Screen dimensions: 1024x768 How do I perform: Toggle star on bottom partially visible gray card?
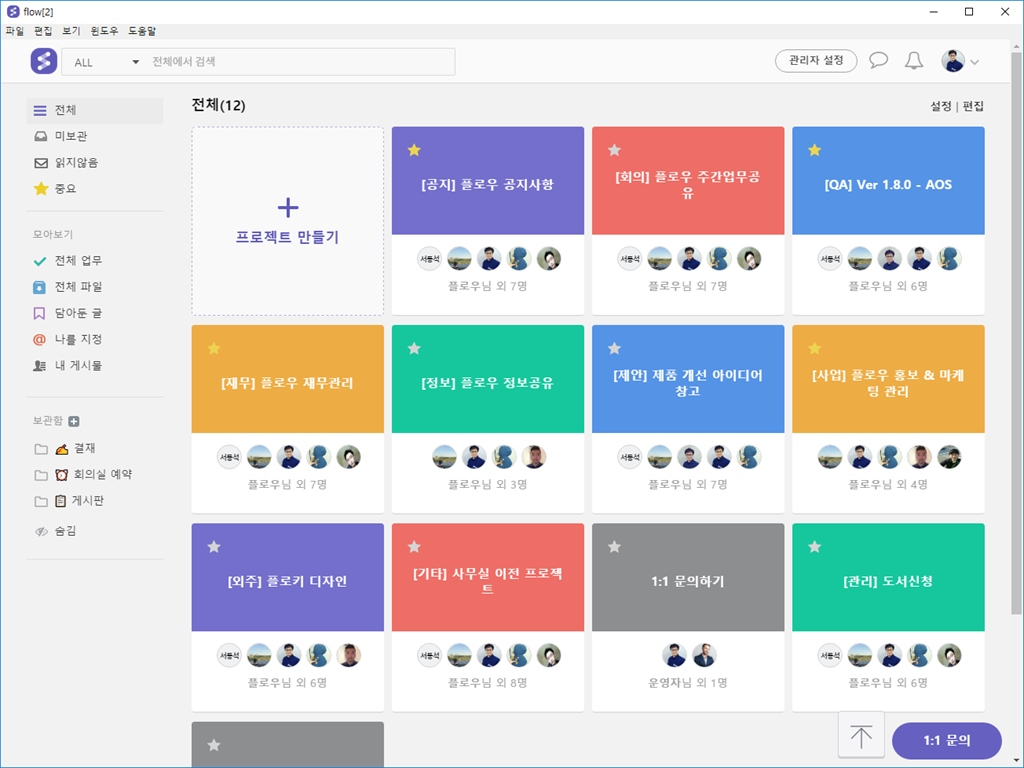pos(214,745)
